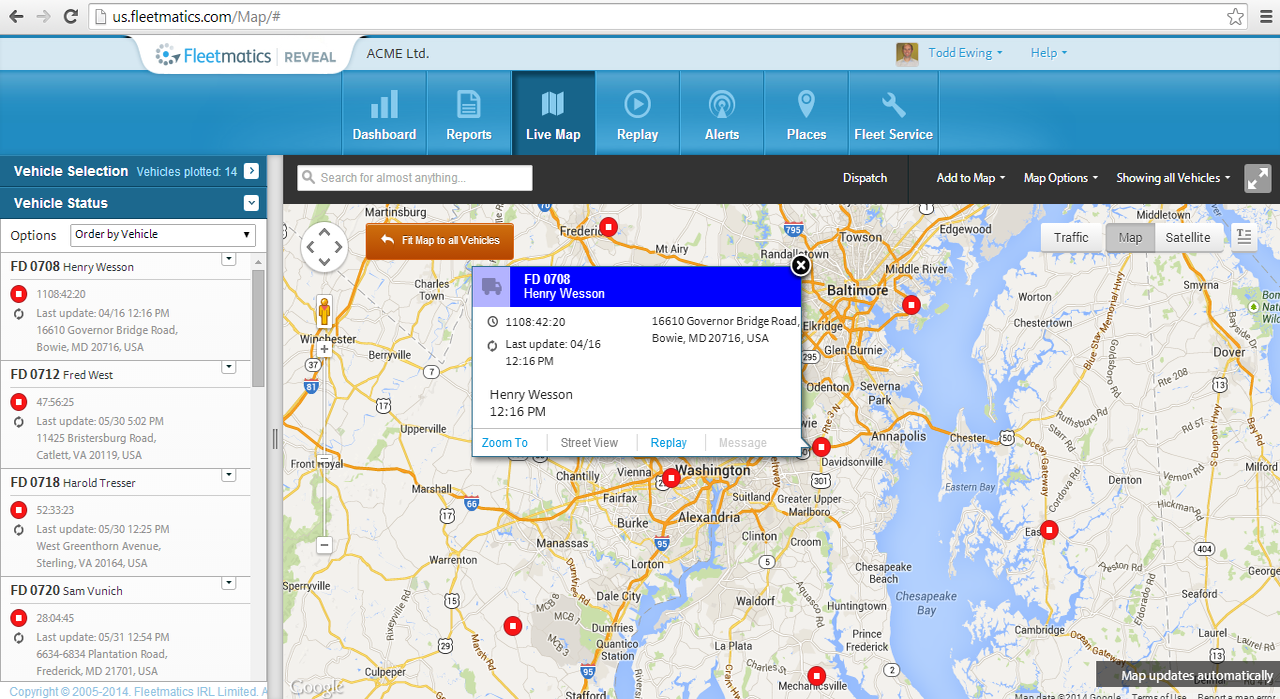Open the Alerts section
The height and width of the screenshot is (699, 1280).
click(721, 113)
